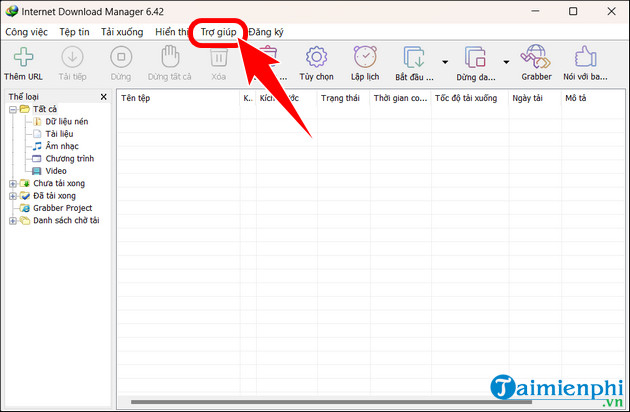
Task: Open Tùy chọn gear settings
Action: (317, 57)
